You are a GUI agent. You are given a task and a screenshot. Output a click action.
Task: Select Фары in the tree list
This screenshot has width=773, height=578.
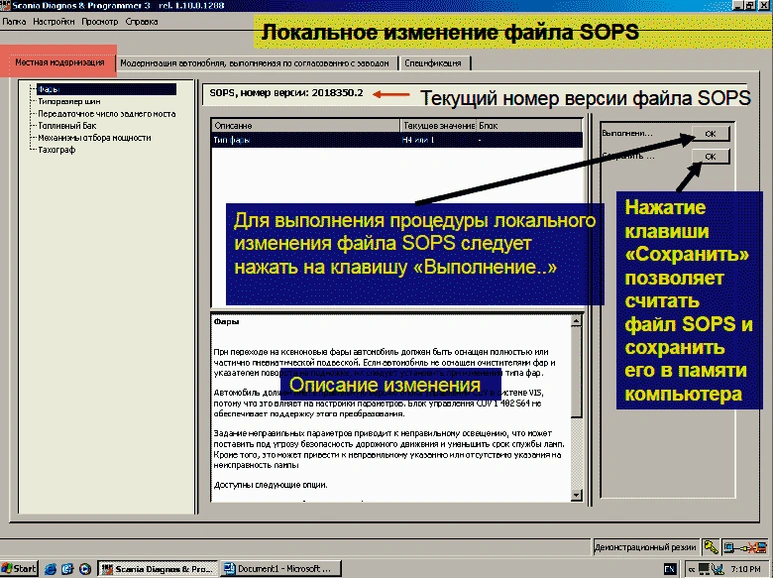pos(50,89)
